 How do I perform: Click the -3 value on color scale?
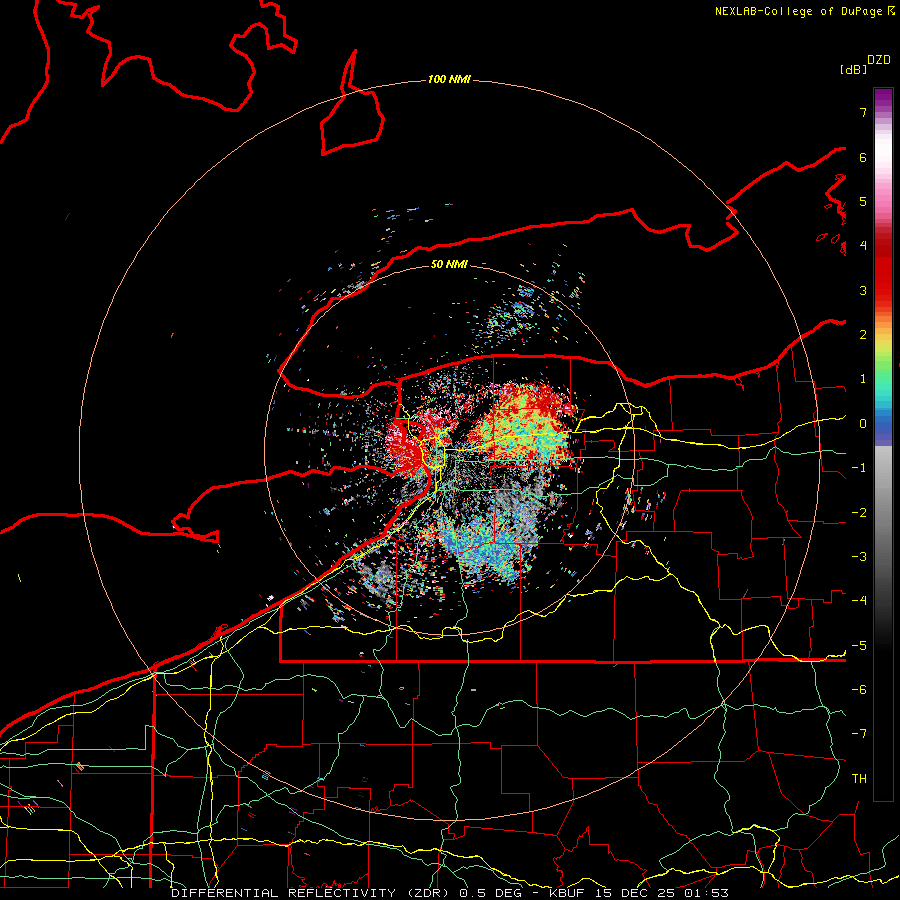tap(859, 557)
